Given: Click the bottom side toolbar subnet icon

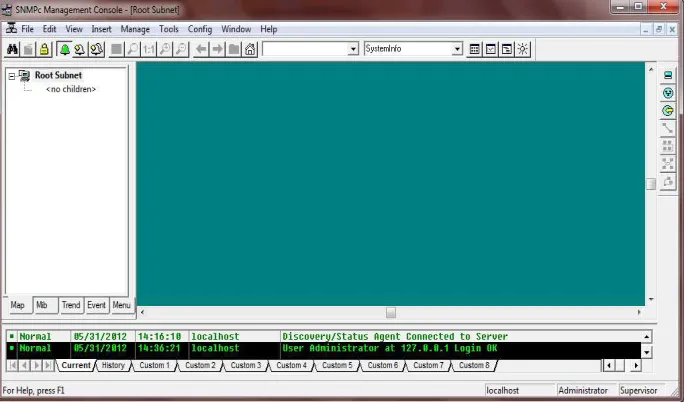Looking at the screenshot, I should (x=668, y=181).
